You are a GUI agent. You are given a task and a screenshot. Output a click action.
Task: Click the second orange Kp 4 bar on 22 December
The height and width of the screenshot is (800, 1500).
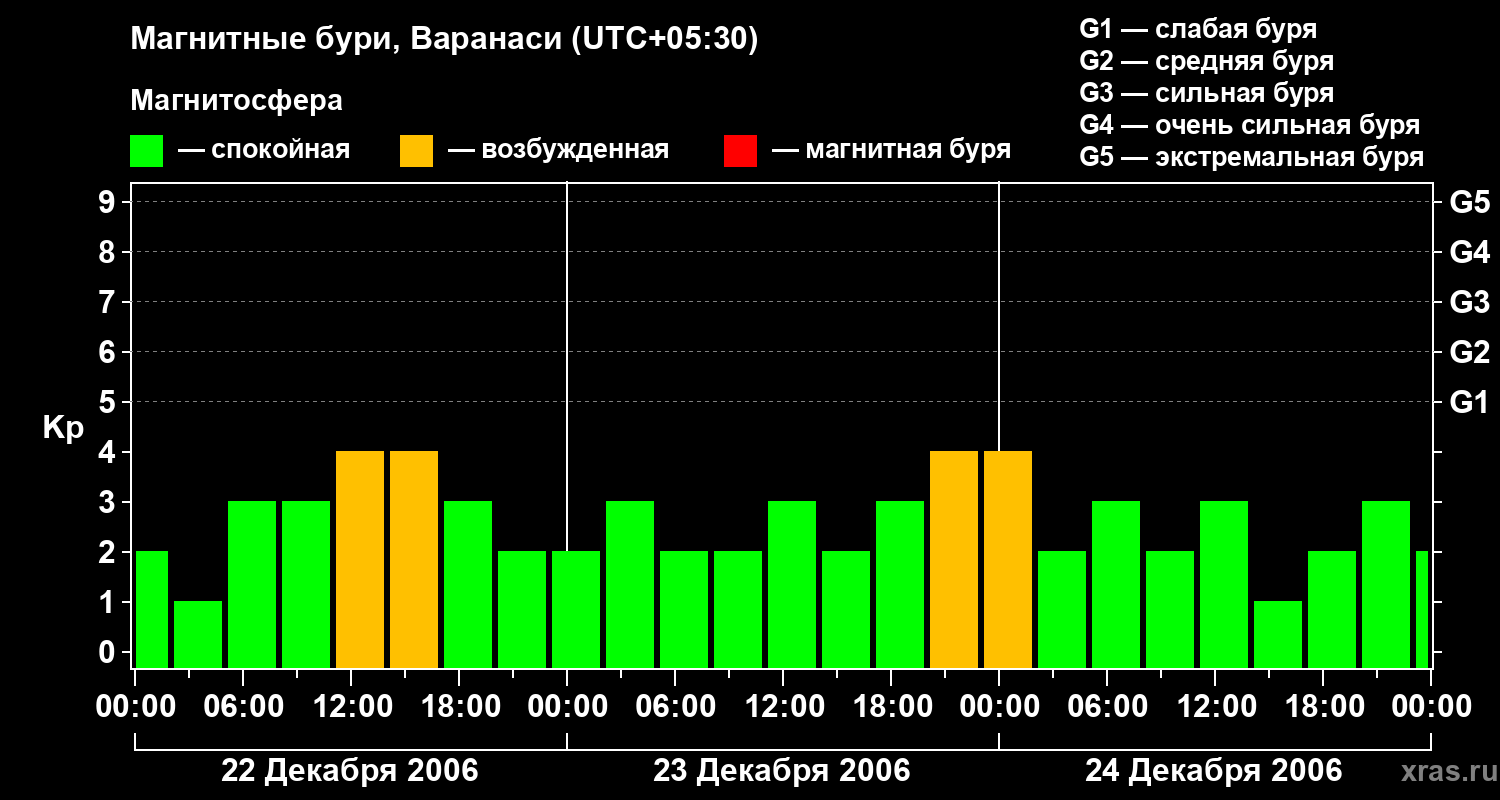click(x=414, y=559)
